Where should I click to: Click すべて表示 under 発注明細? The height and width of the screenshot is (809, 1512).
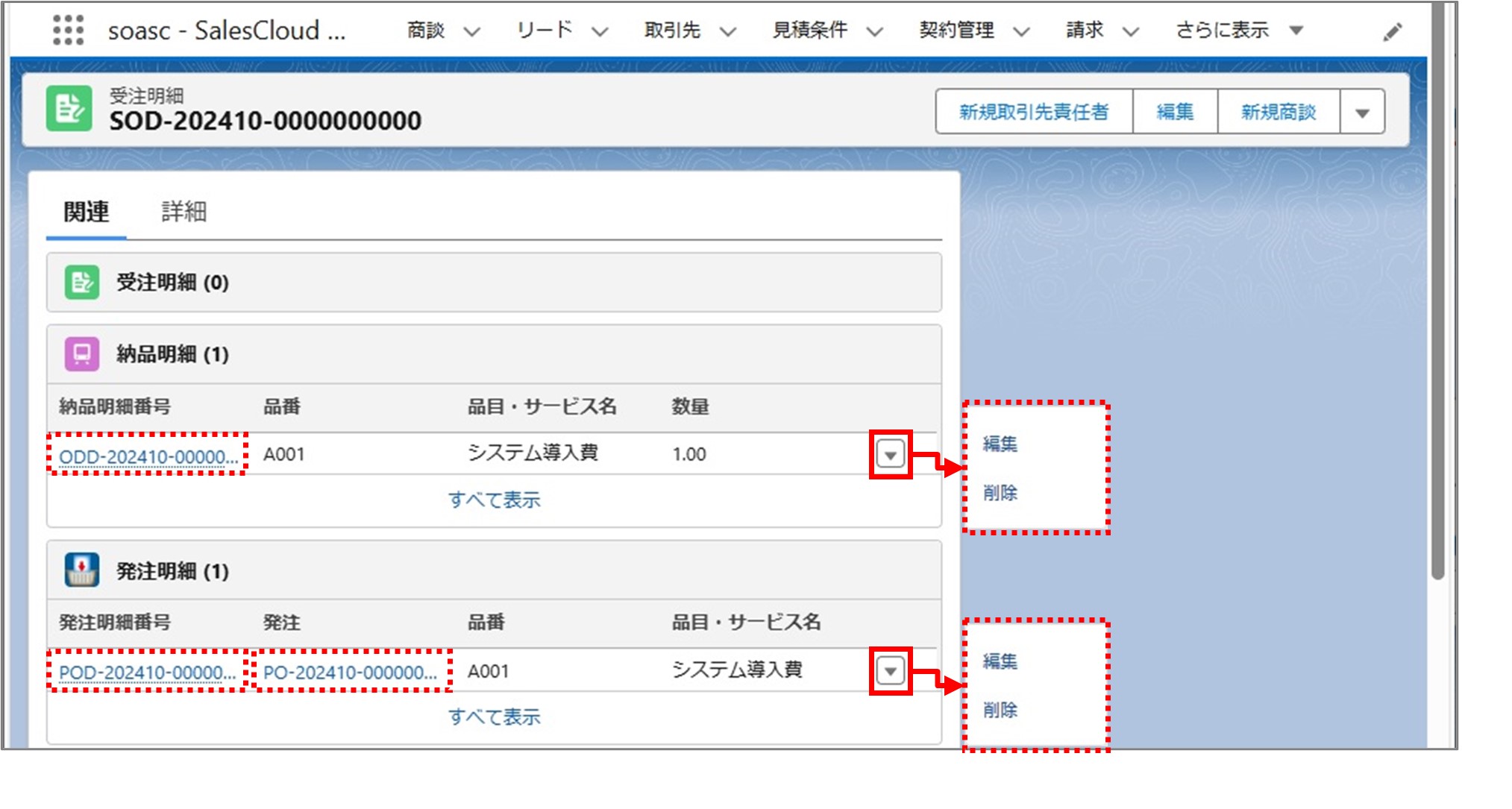(494, 717)
